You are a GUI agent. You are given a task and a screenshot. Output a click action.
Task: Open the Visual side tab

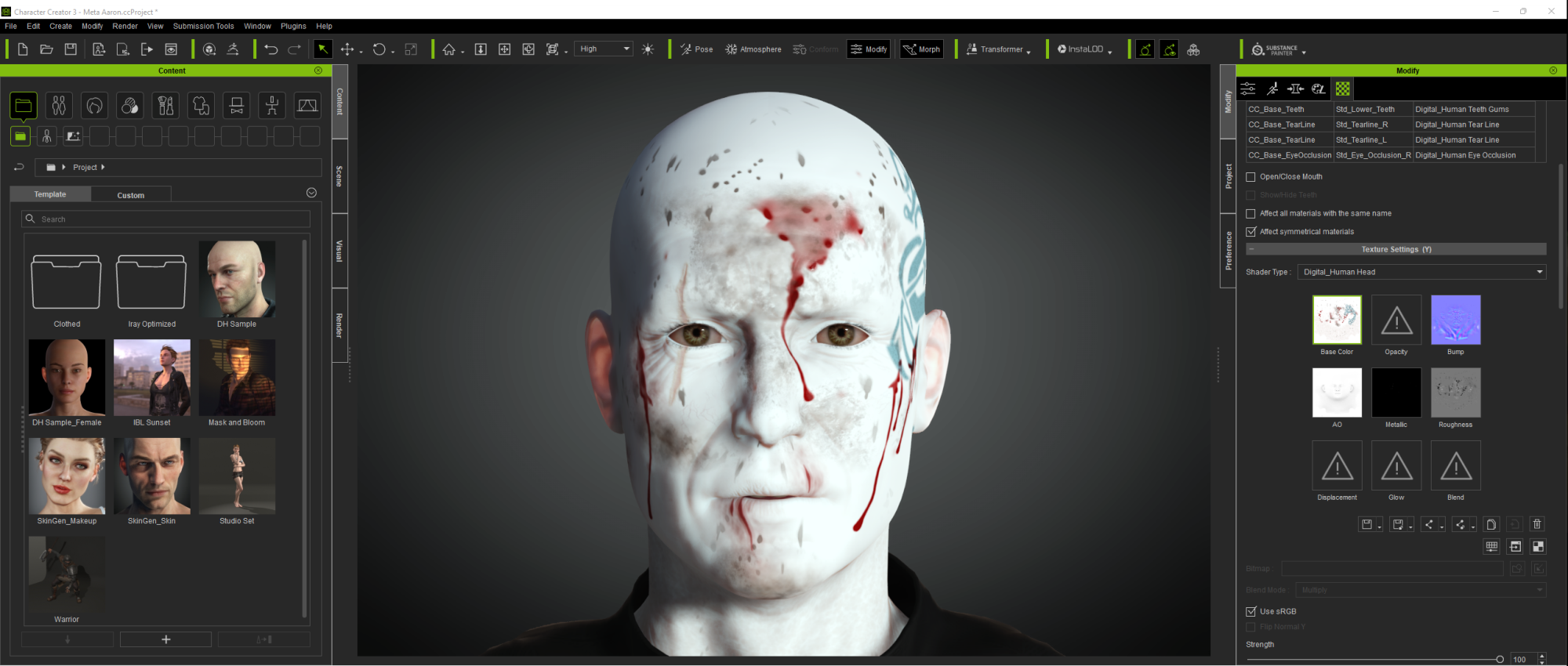339,251
